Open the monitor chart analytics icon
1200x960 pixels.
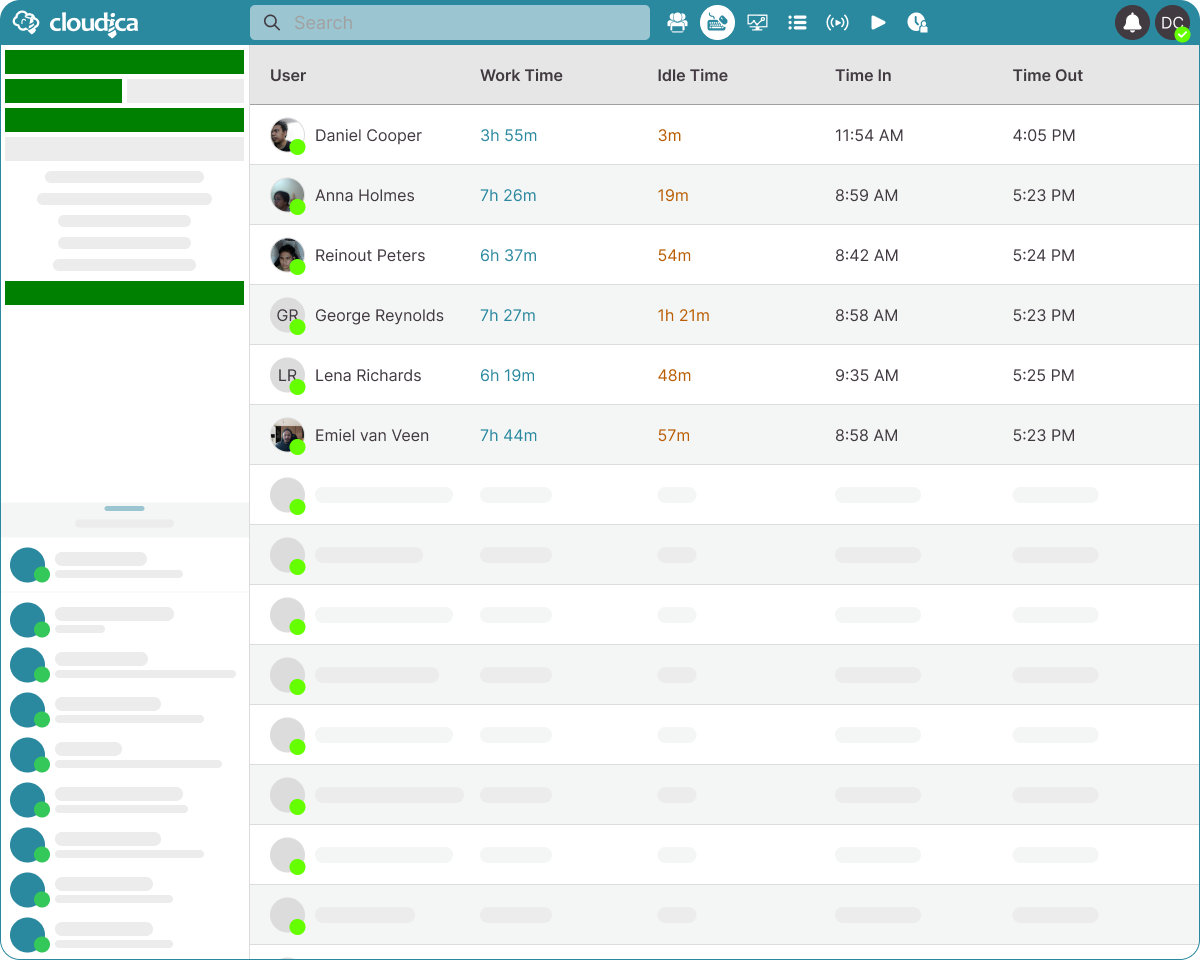pyautogui.click(x=757, y=22)
